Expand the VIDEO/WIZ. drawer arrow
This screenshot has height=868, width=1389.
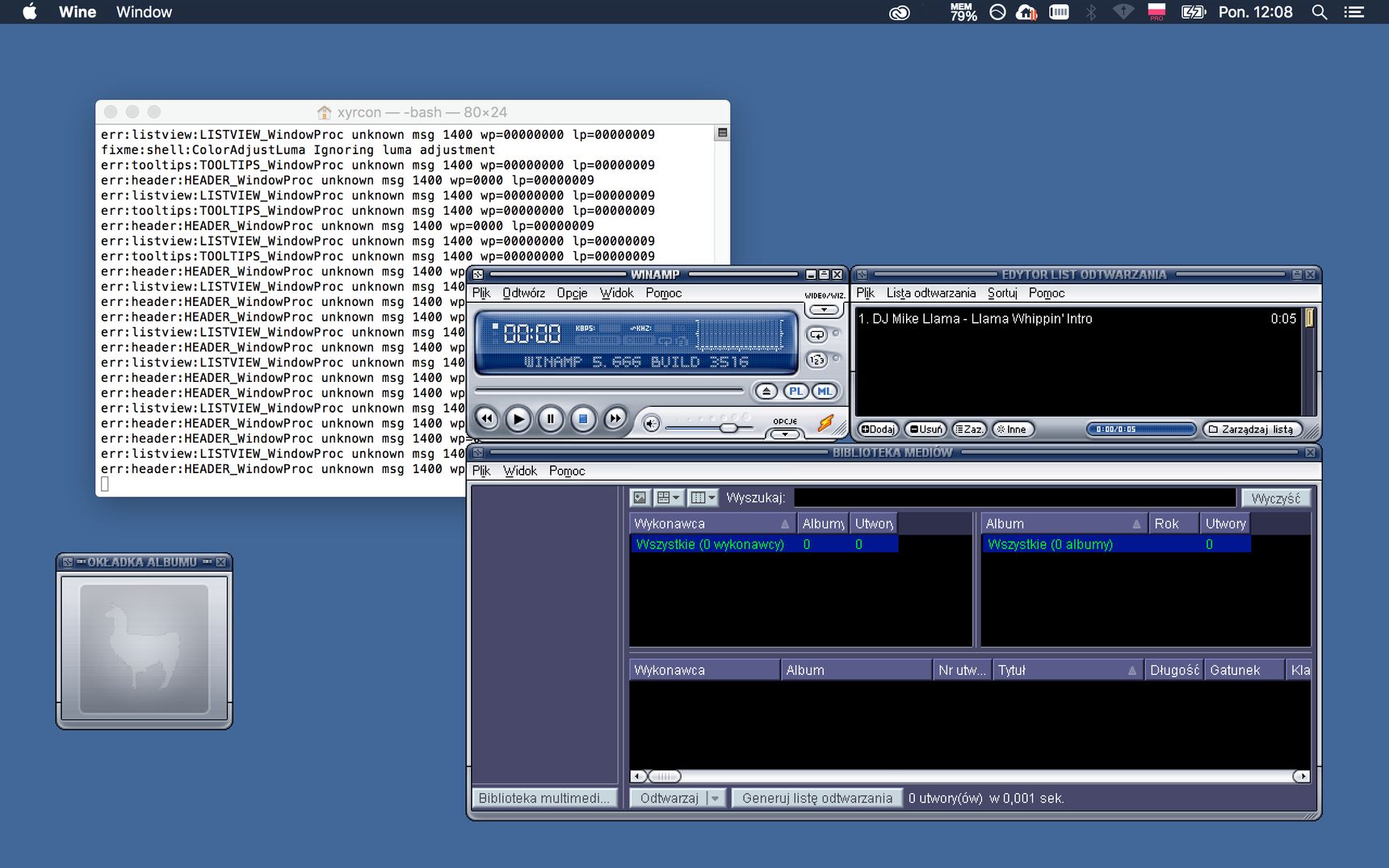[824, 310]
